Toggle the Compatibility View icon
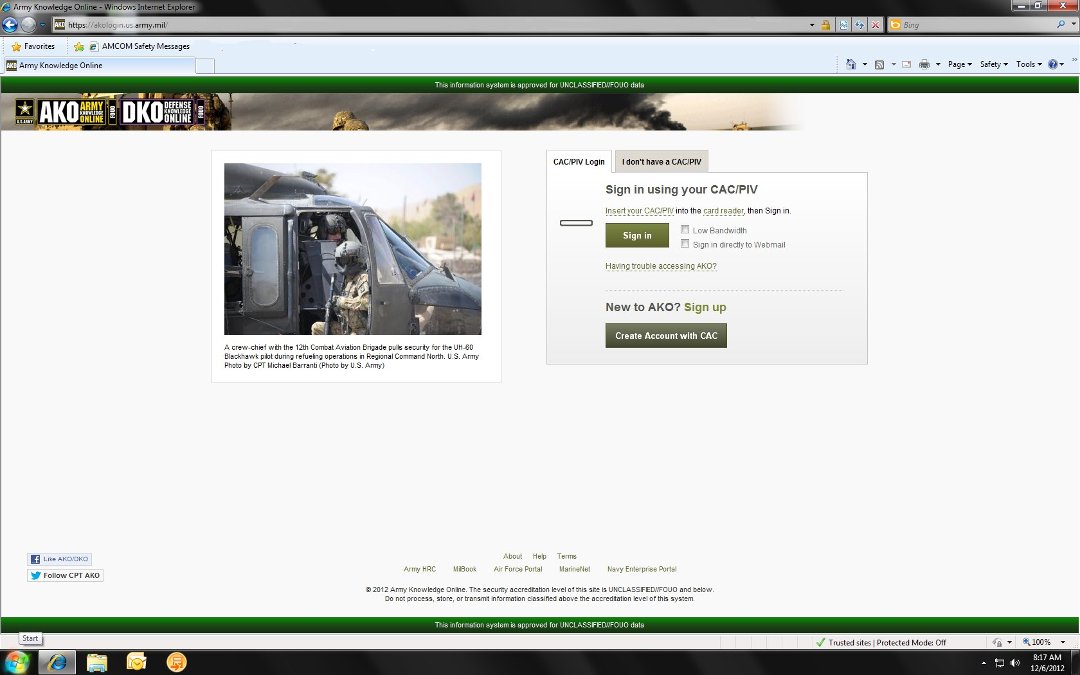 point(844,25)
